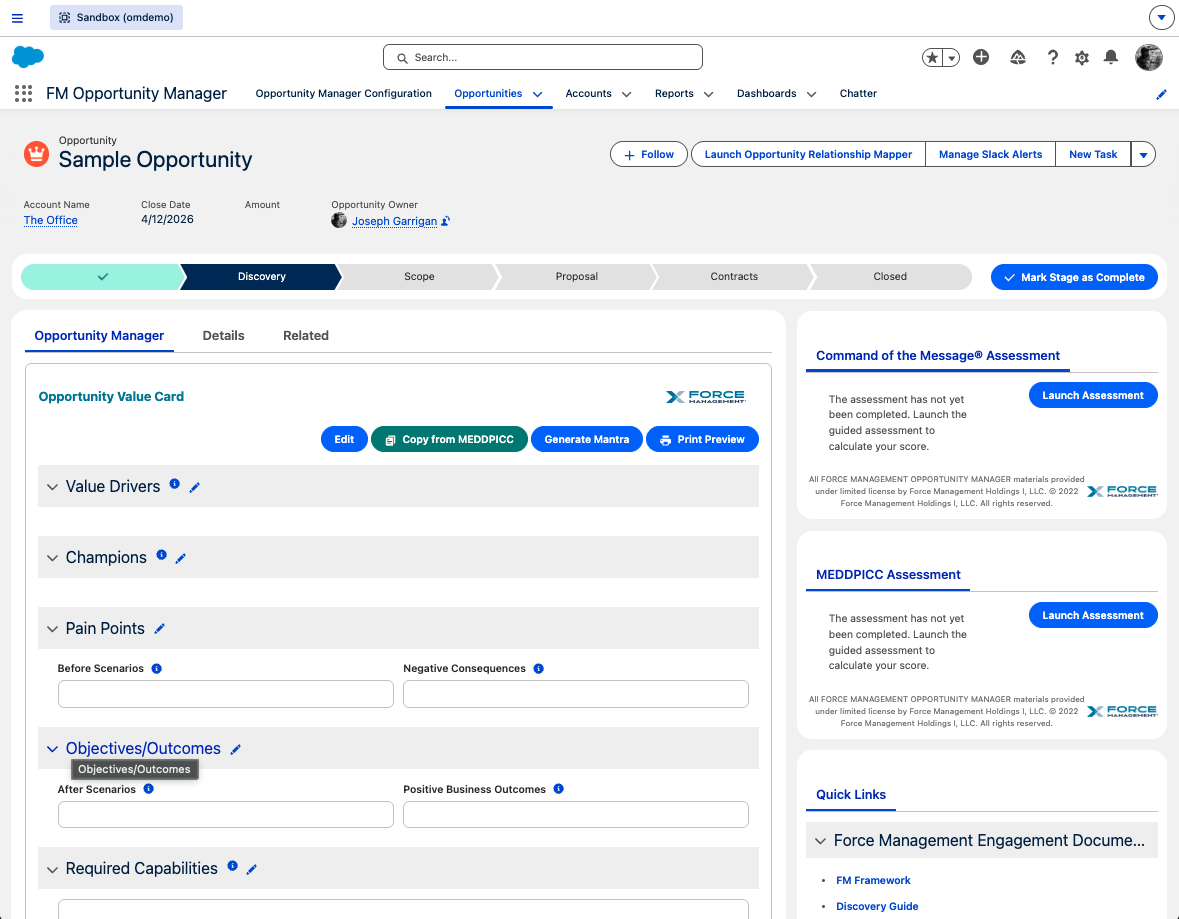This screenshot has height=919, width=1179.
Task: Click the notifications bell icon
Action: point(1110,58)
